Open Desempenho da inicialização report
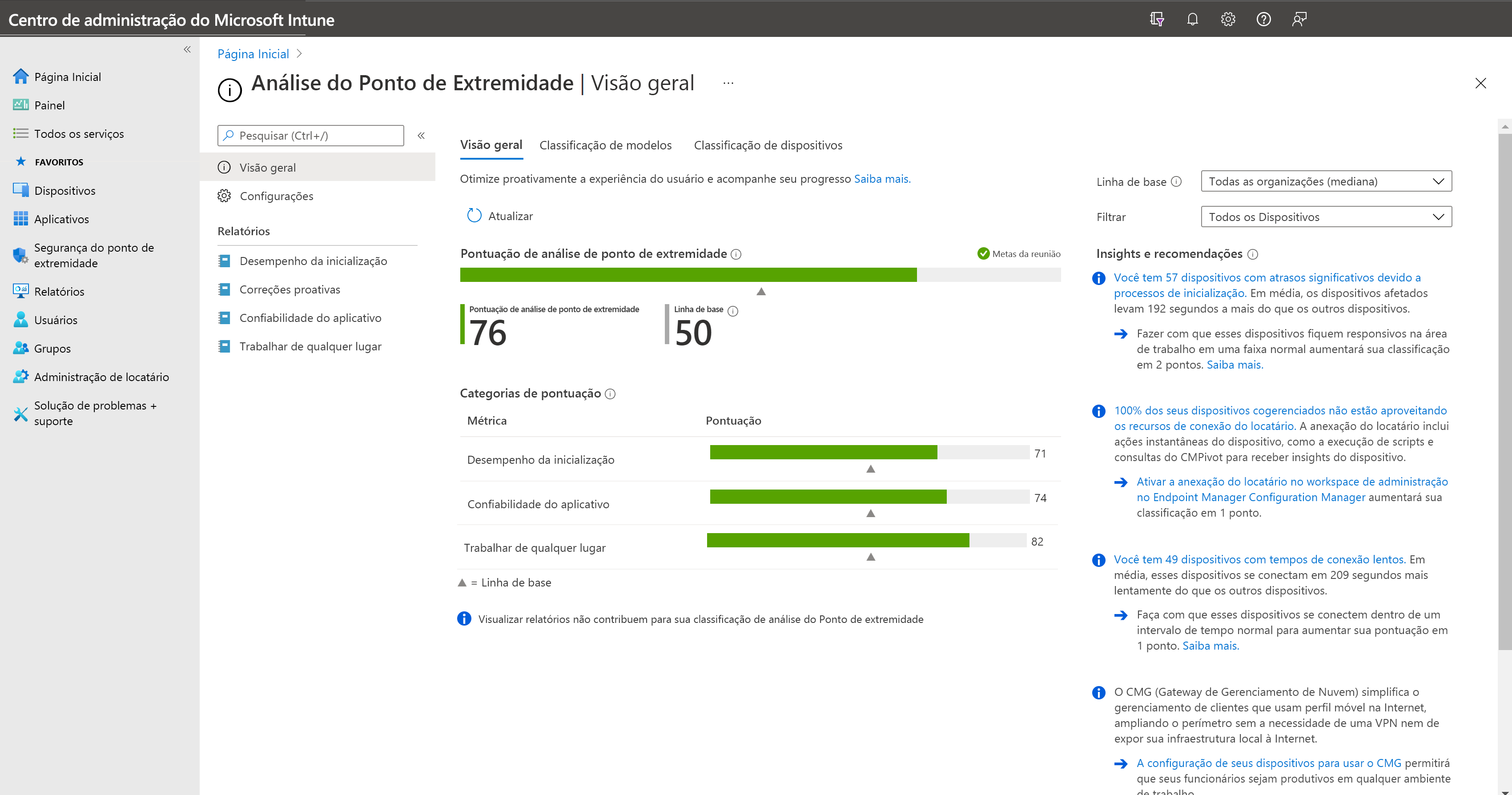This screenshot has width=1512, height=795. pyautogui.click(x=313, y=261)
